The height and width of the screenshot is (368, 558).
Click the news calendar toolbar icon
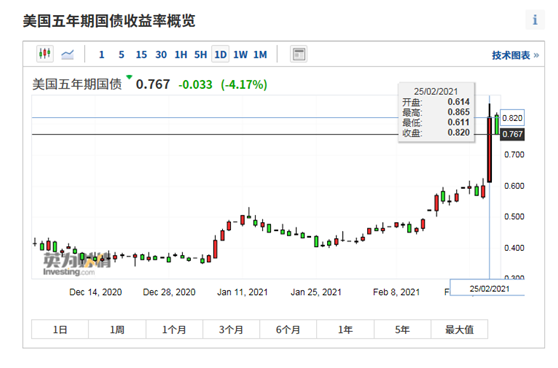click(299, 54)
